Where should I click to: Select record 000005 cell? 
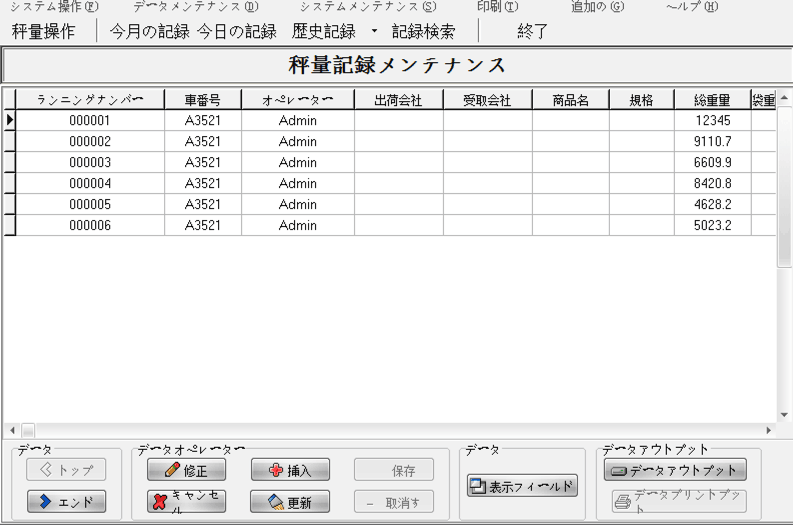click(x=90, y=204)
